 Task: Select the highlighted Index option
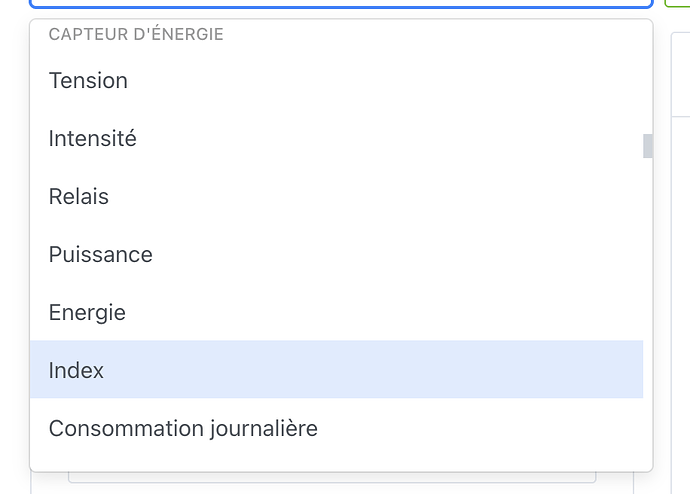[76, 370]
